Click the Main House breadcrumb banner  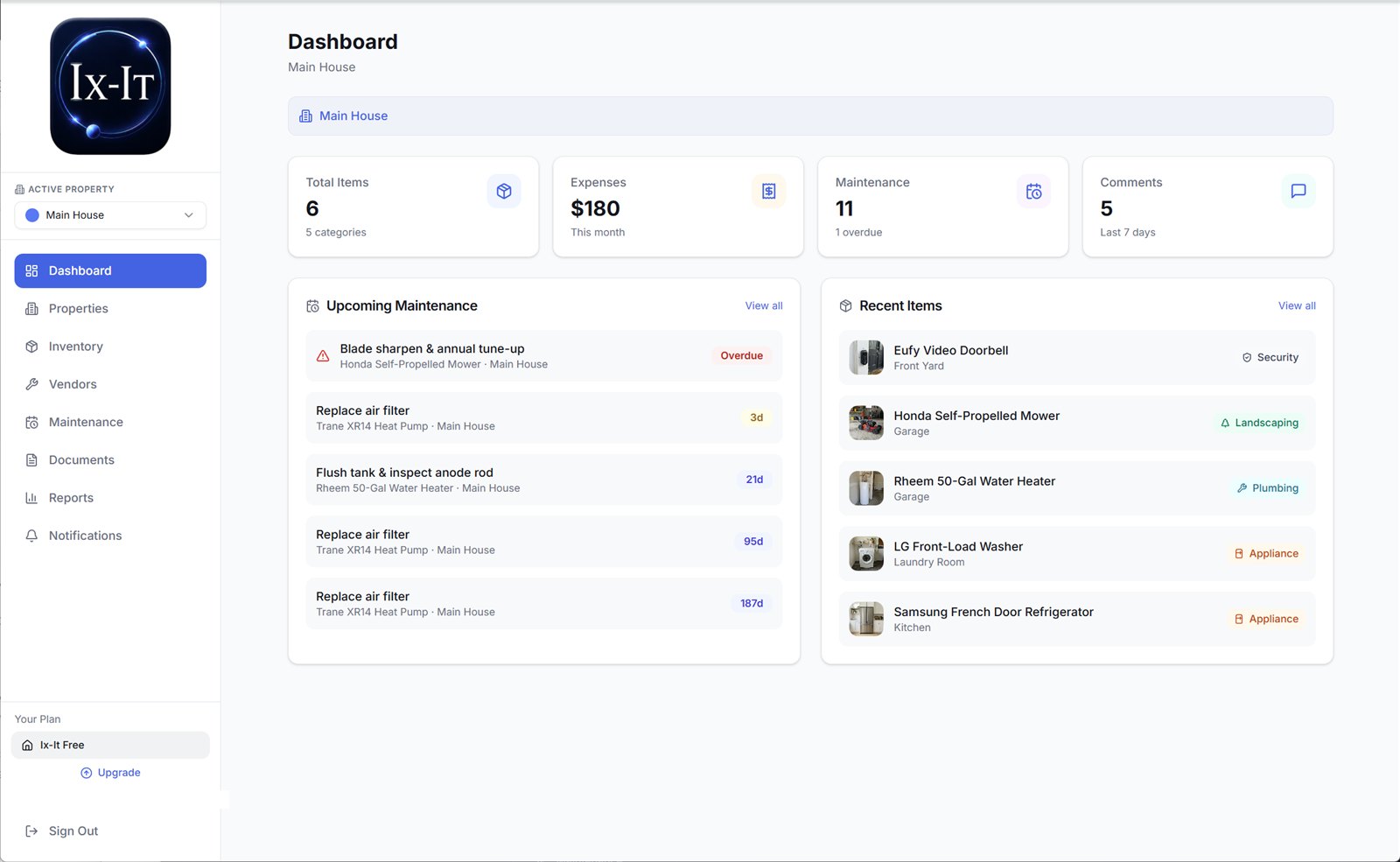coord(810,116)
